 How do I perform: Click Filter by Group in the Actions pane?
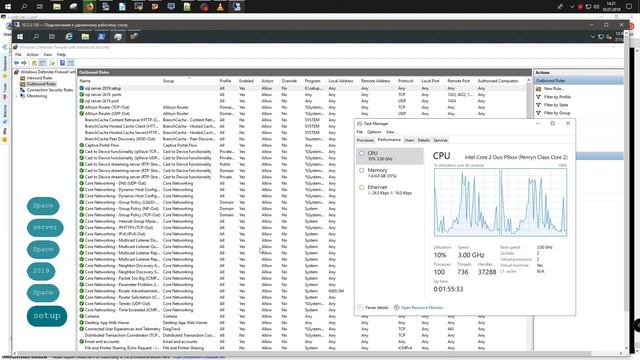pyautogui.click(x=557, y=113)
